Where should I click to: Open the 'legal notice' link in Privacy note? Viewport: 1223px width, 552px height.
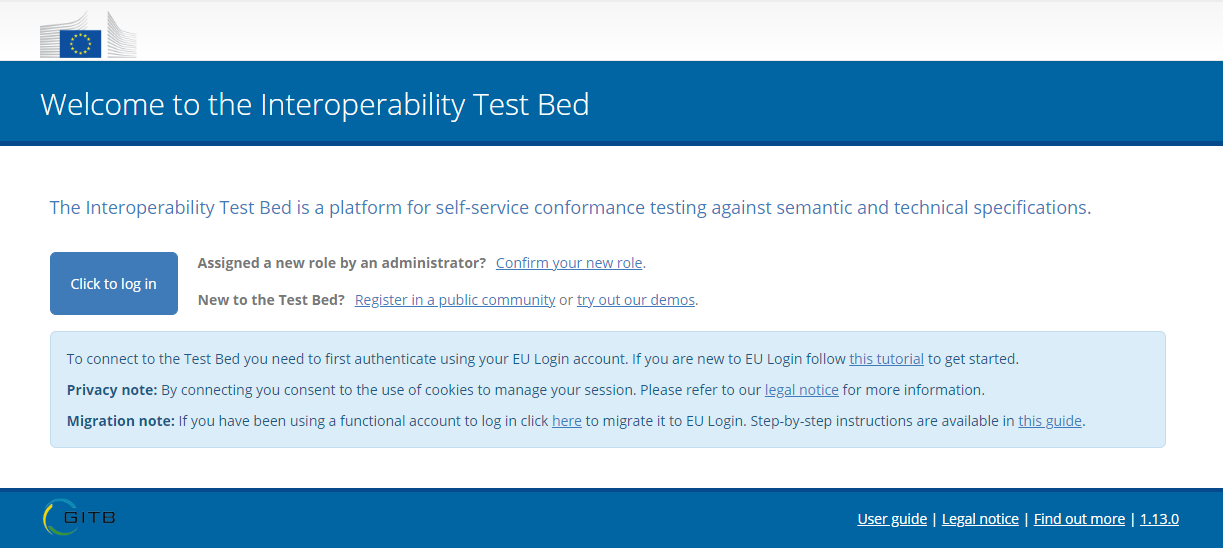pos(802,390)
